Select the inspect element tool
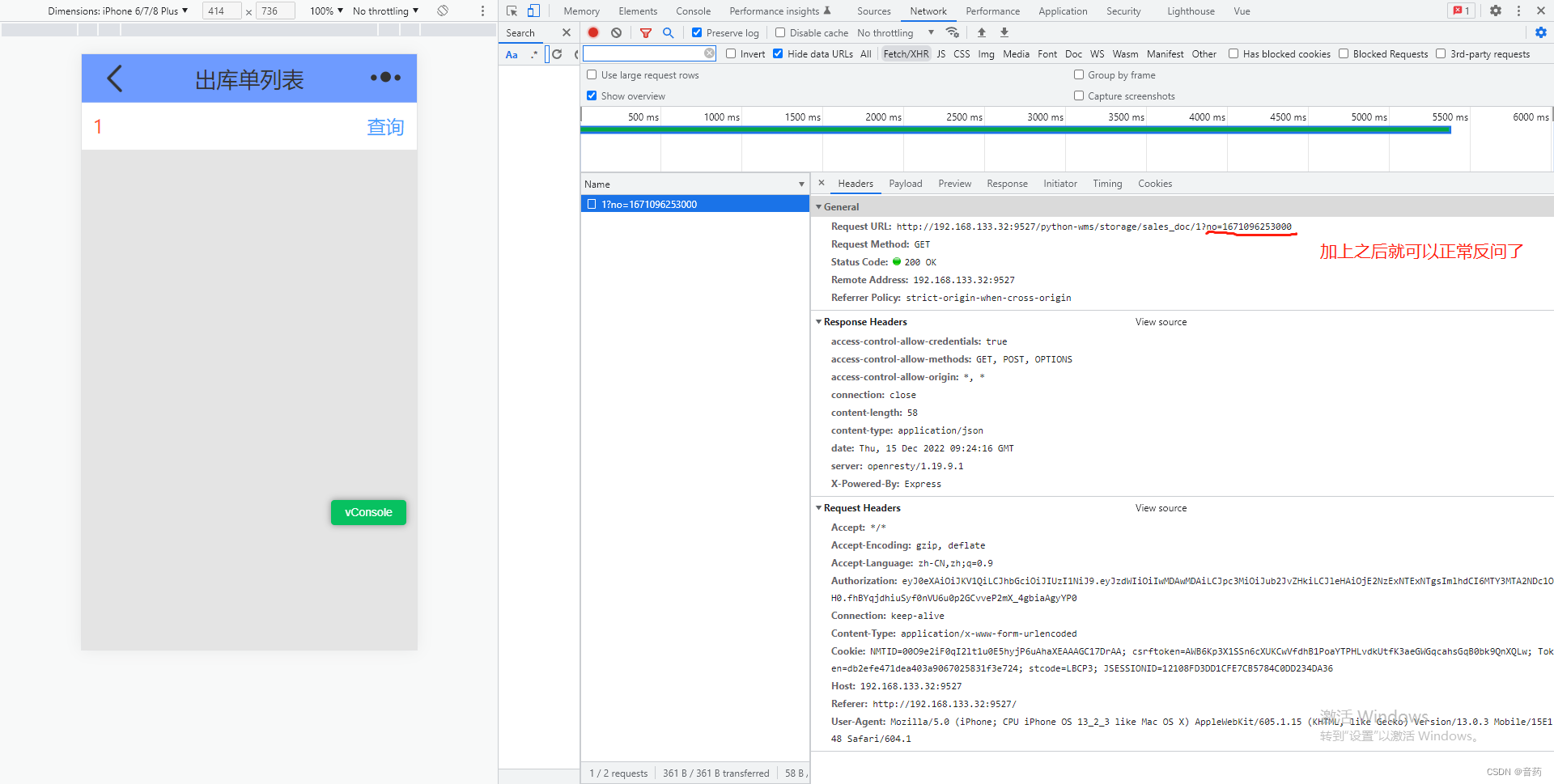The width and height of the screenshot is (1554, 784). click(x=511, y=11)
